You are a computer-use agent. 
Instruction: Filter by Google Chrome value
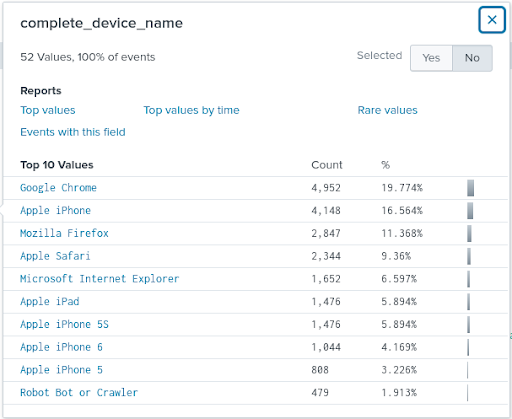point(58,188)
